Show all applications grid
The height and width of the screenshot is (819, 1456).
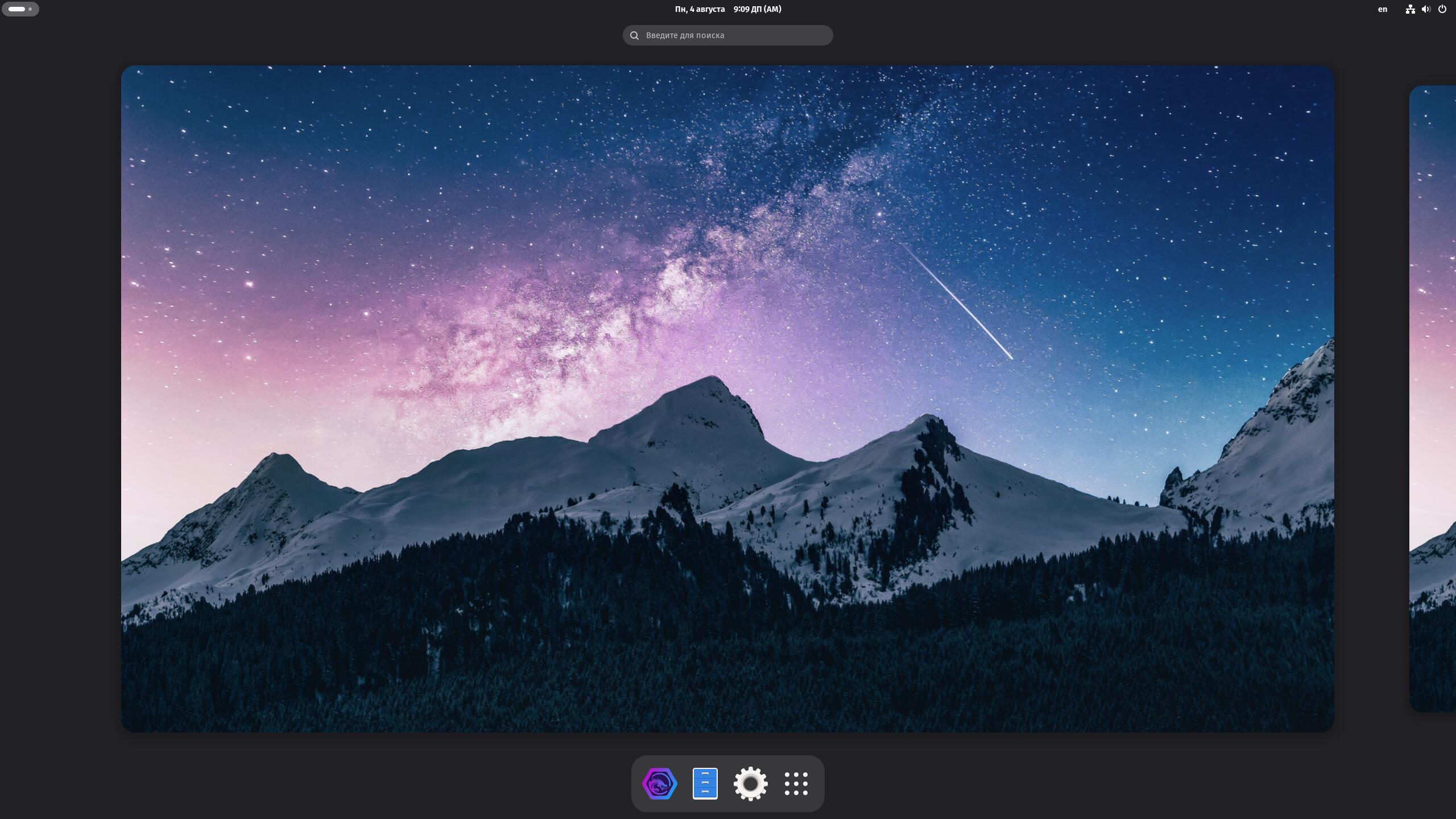(x=796, y=784)
